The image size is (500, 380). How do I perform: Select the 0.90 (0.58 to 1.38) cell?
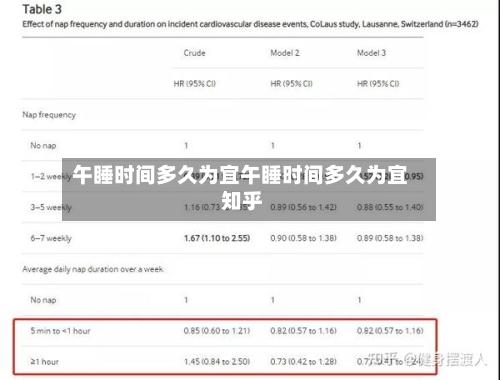pos(303,238)
